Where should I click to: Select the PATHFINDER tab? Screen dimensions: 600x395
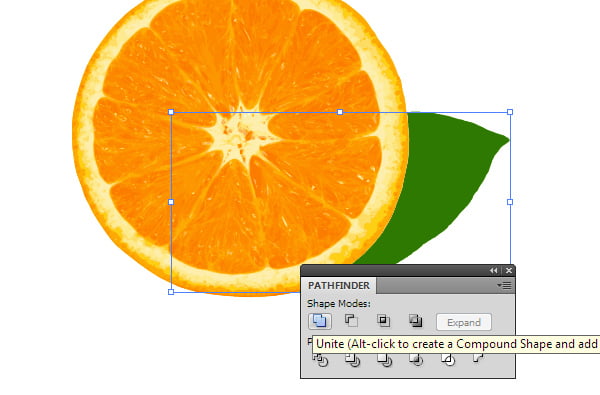[339, 286]
